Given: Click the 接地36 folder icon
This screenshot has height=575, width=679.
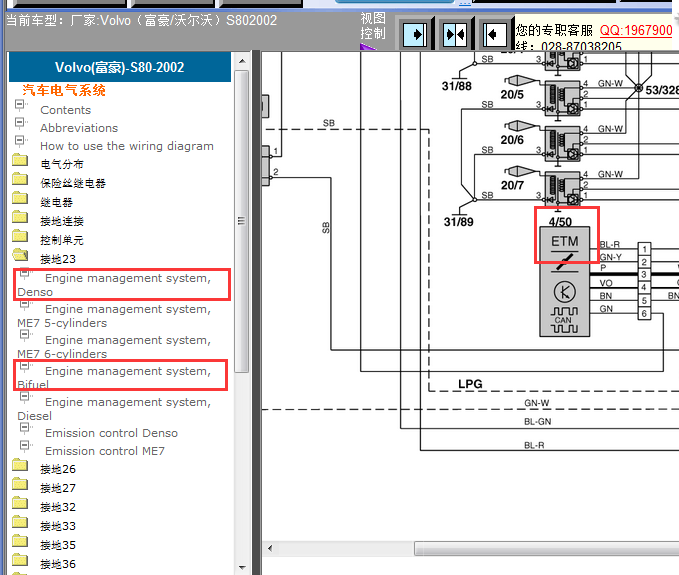Looking at the screenshot, I should coord(20,560).
